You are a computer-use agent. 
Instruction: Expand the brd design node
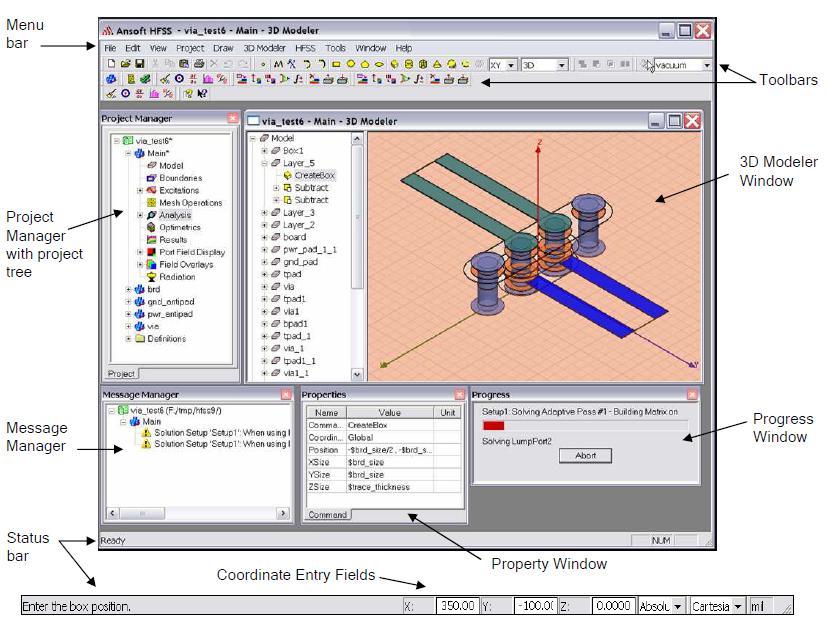click(x=128, y=289)
